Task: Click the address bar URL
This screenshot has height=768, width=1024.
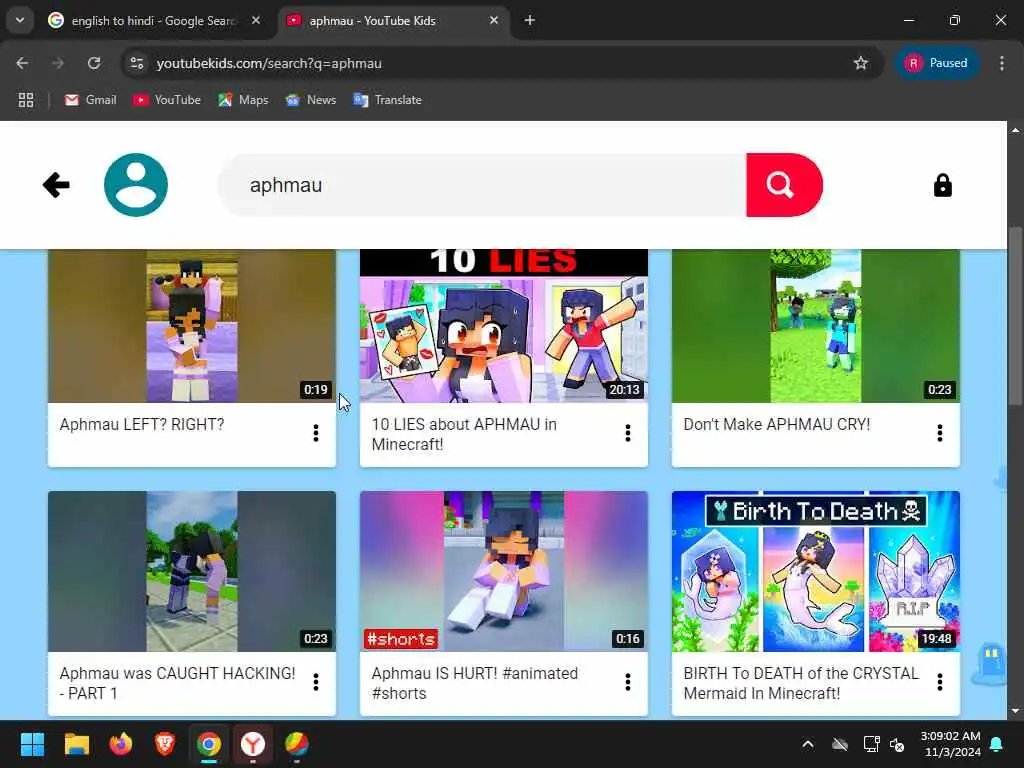Action: coord(269,63)
